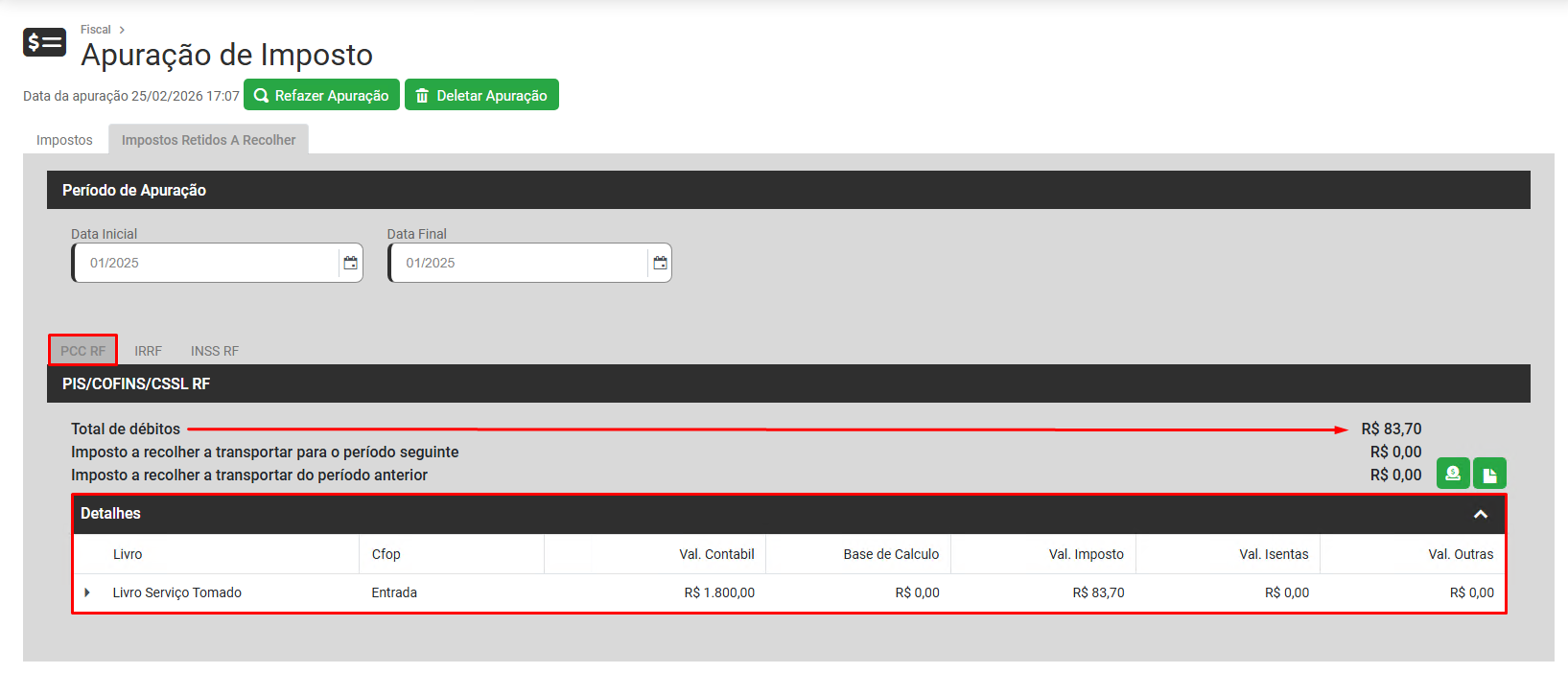The width and height of the screenshot is (1568, 673).
Task: Select Impostos Retidos A Recolher tab
Action: point(208,140)
